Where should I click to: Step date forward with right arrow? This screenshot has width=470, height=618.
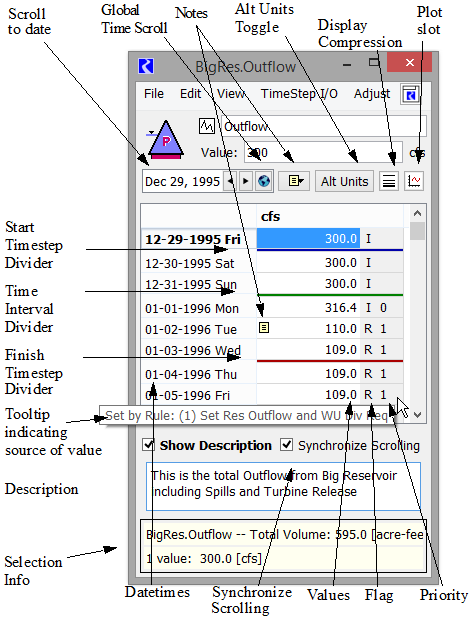(245, 181)
